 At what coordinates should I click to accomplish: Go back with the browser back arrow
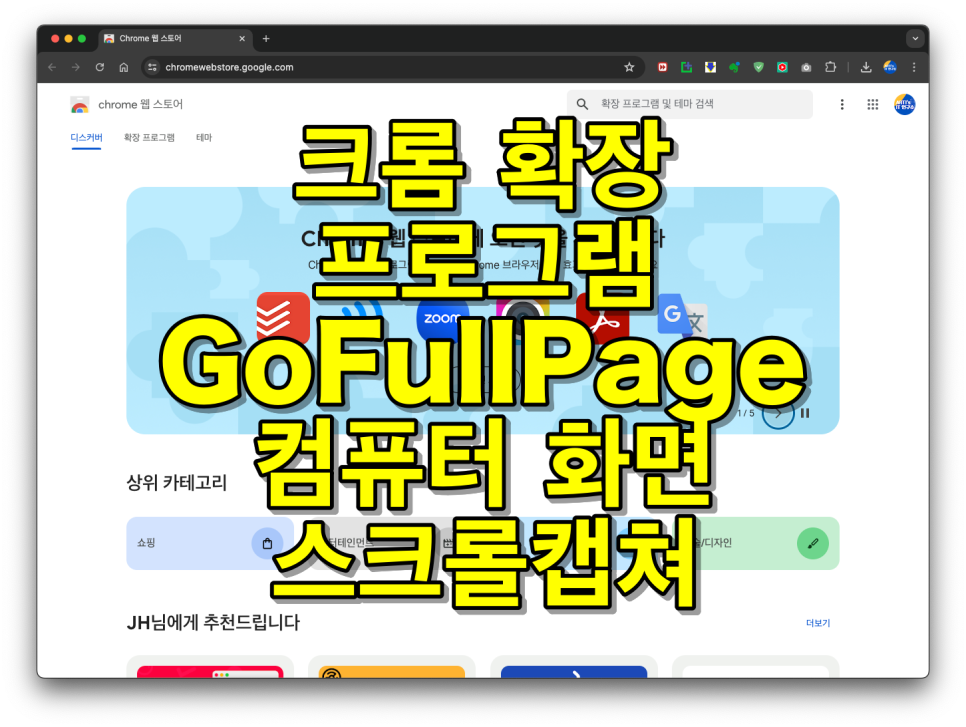(x=52, y=67)
